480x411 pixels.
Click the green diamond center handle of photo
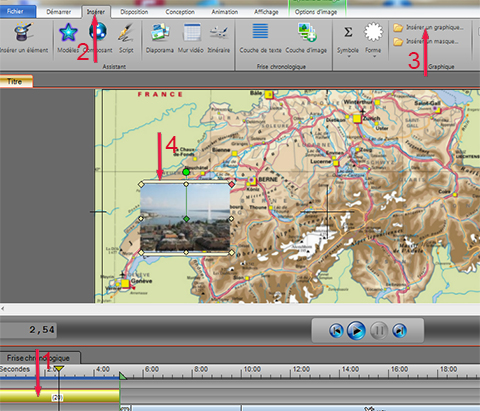(x=186, y=219)
